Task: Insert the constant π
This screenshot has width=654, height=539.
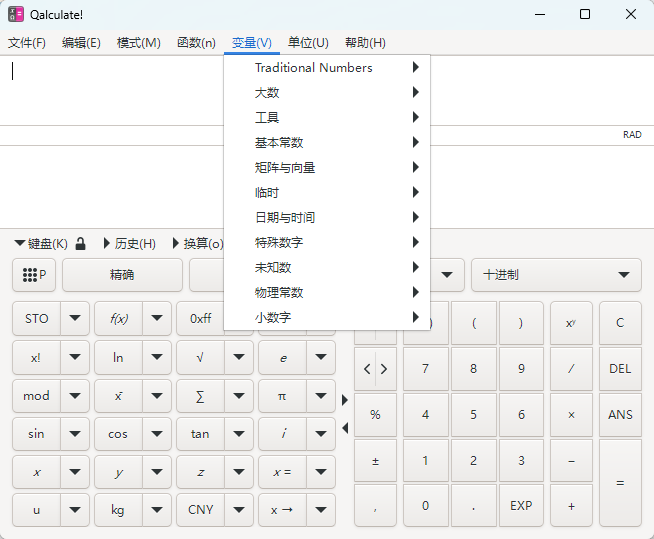Action: click(x=282, y=396)
